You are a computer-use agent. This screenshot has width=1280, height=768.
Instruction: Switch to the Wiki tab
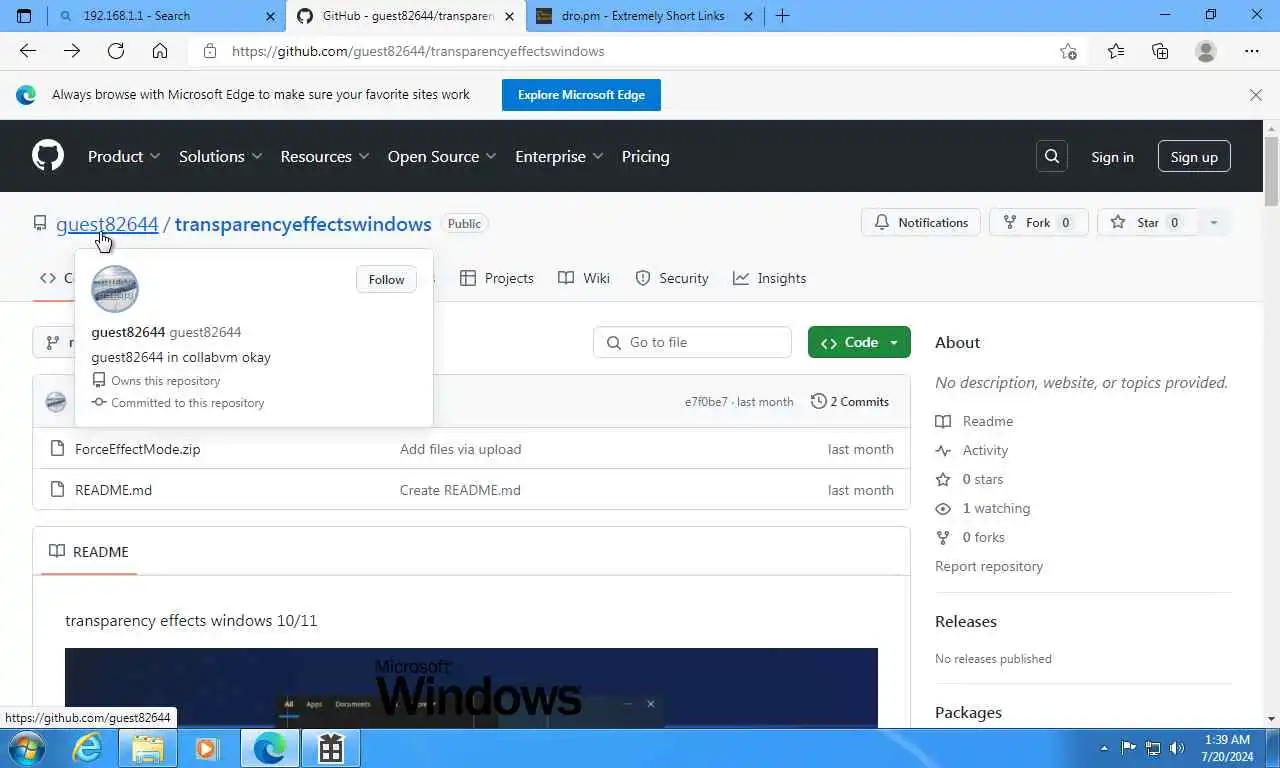[x=584, y=278]
